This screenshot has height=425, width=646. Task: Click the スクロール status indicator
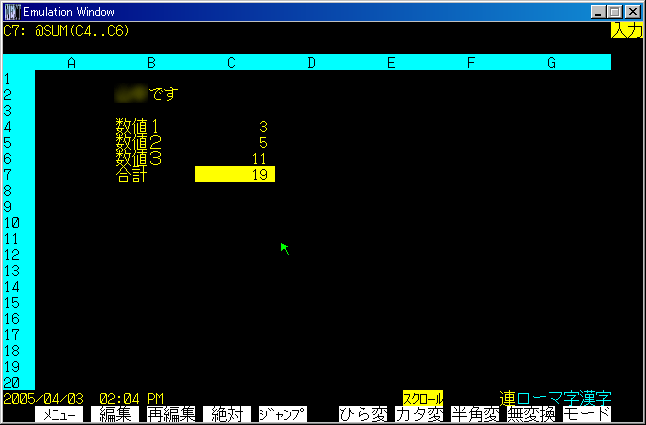click(423, 398)
